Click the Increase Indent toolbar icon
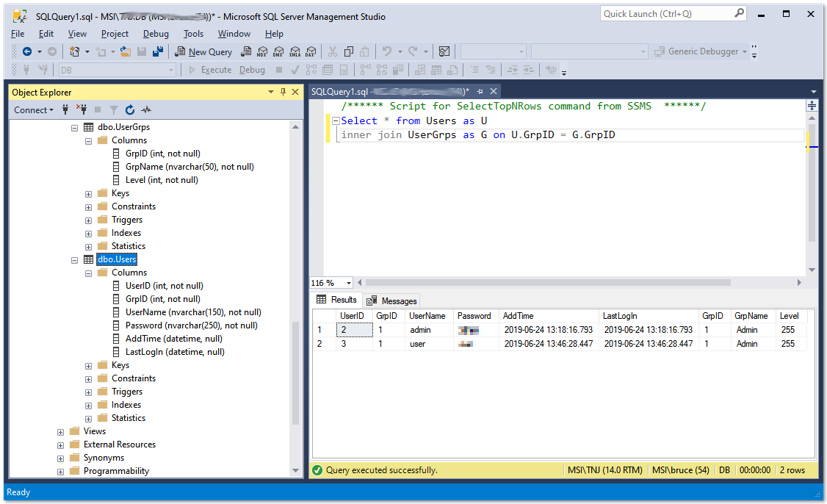 click(x=528, y=70)
